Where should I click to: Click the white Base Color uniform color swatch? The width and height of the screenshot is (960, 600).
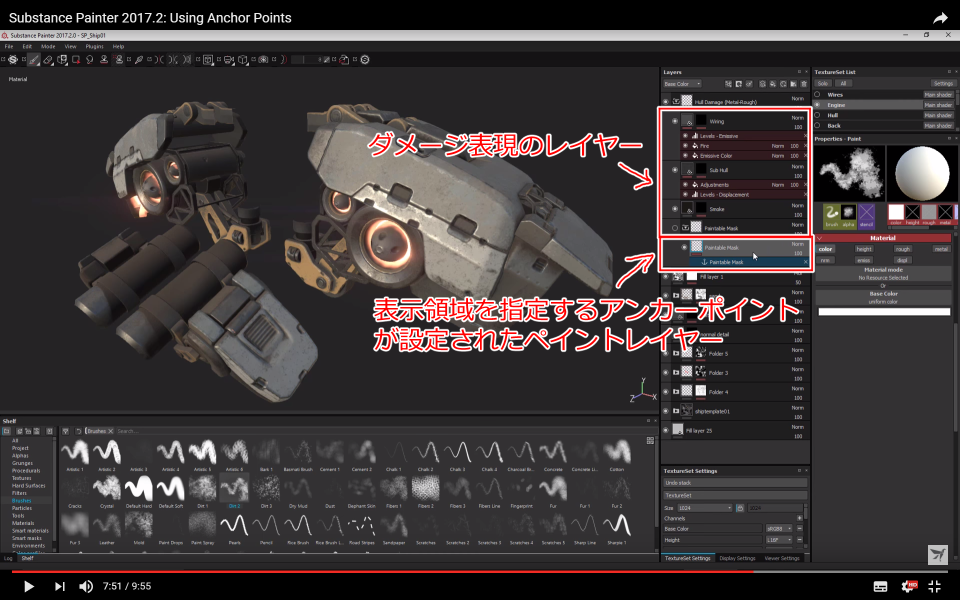click(x=883, y=312)
